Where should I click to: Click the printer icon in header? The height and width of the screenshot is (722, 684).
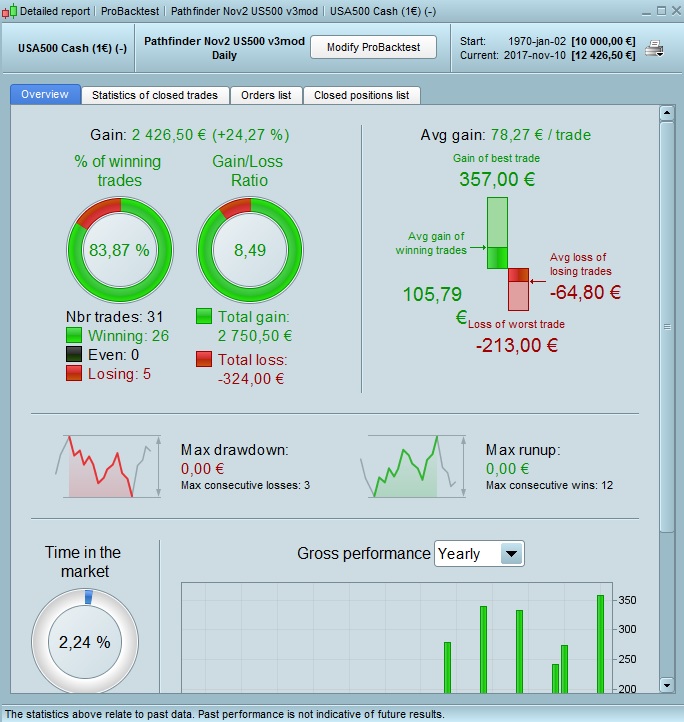pos(654,48)
